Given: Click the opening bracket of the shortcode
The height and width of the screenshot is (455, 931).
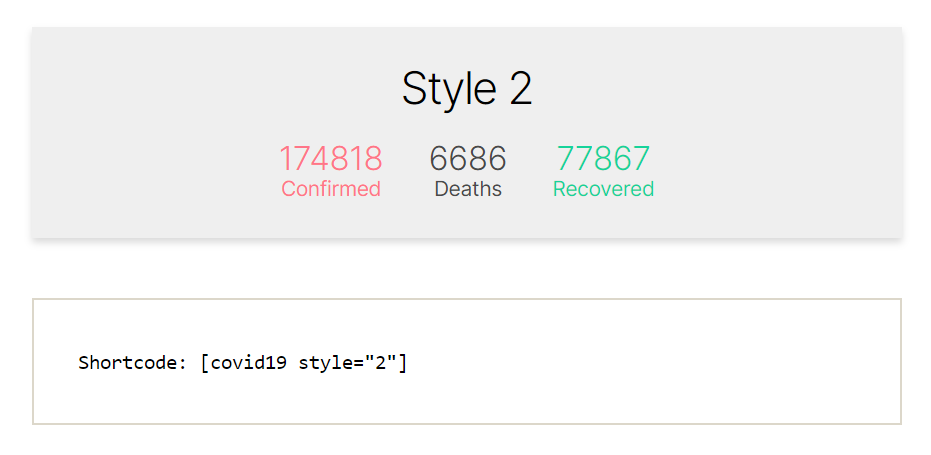Looking at the screenshot, I should (x=204, y=362).
